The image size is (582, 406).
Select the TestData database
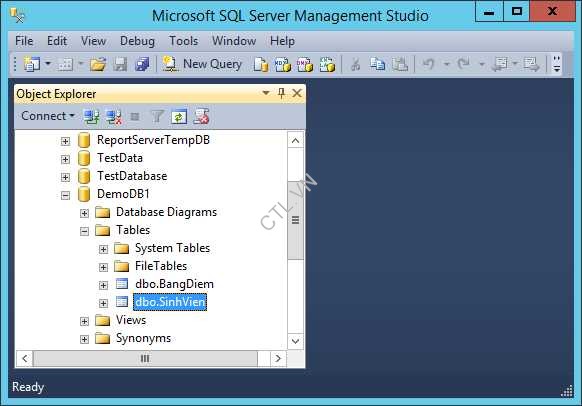coord(120,158)
